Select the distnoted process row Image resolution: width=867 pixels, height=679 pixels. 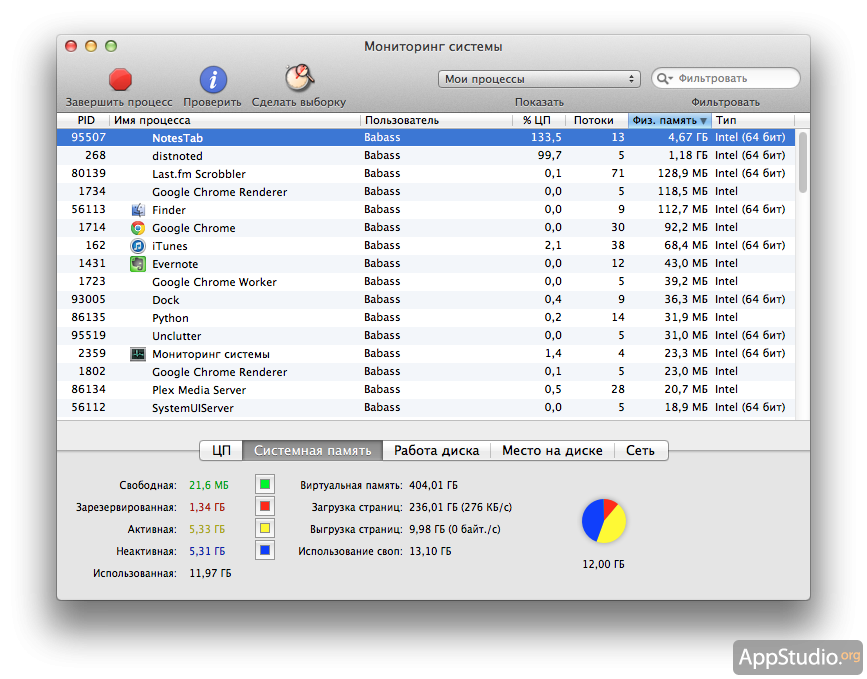400,156
